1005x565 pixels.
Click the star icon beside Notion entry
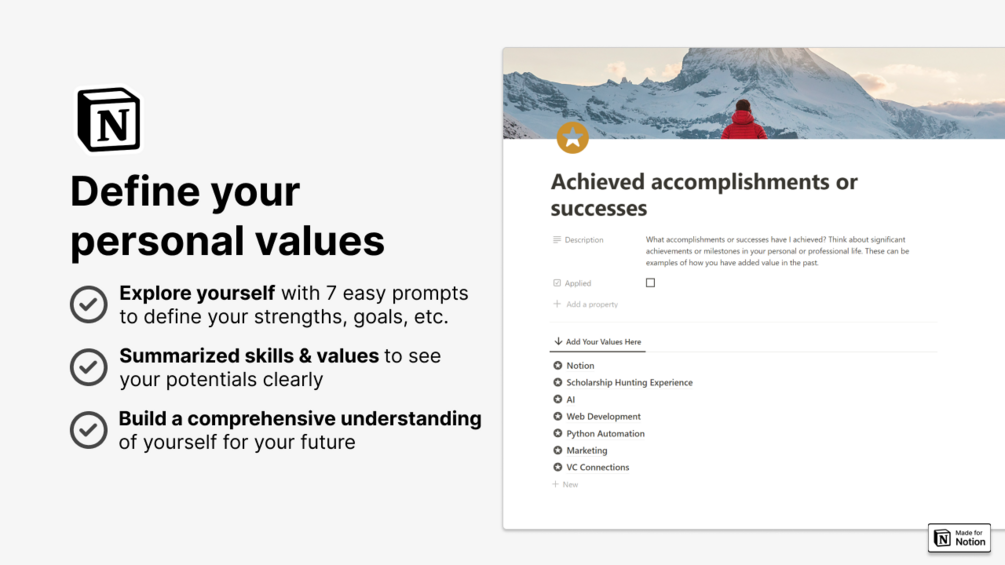[x=558, y=365]
